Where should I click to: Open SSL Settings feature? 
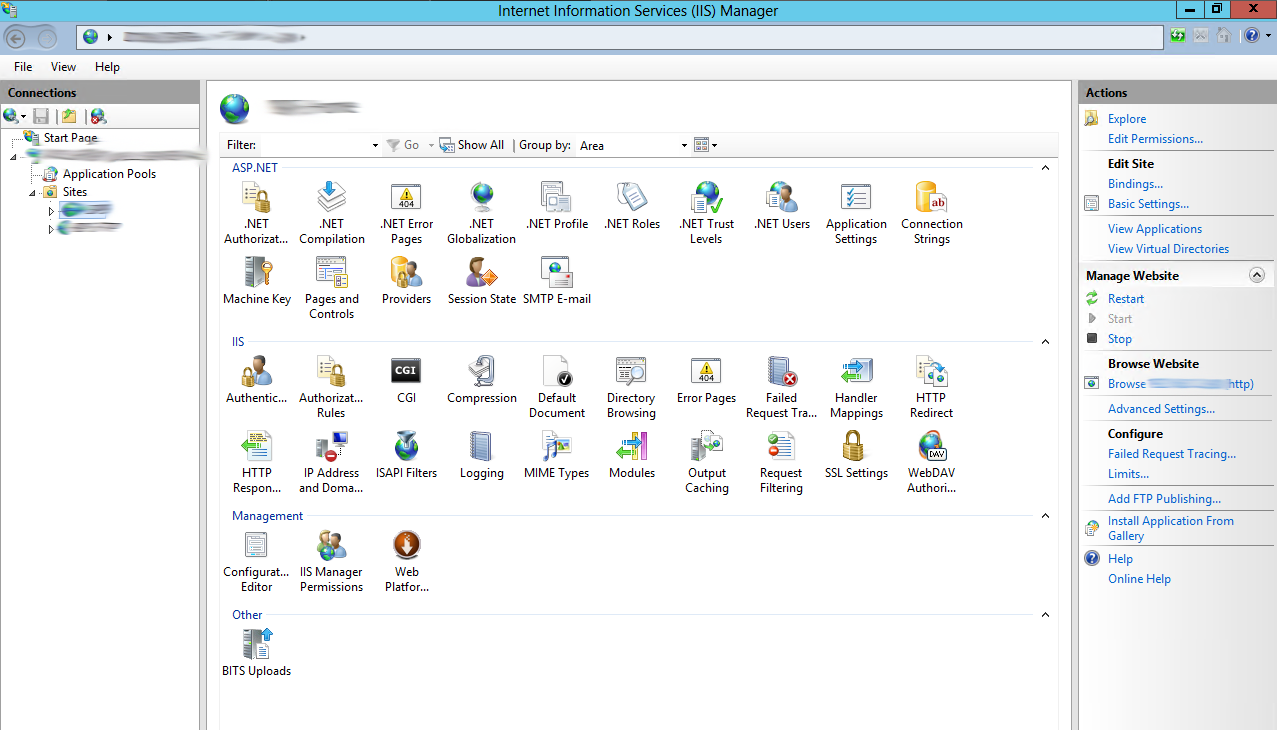(x=856, y=455)
